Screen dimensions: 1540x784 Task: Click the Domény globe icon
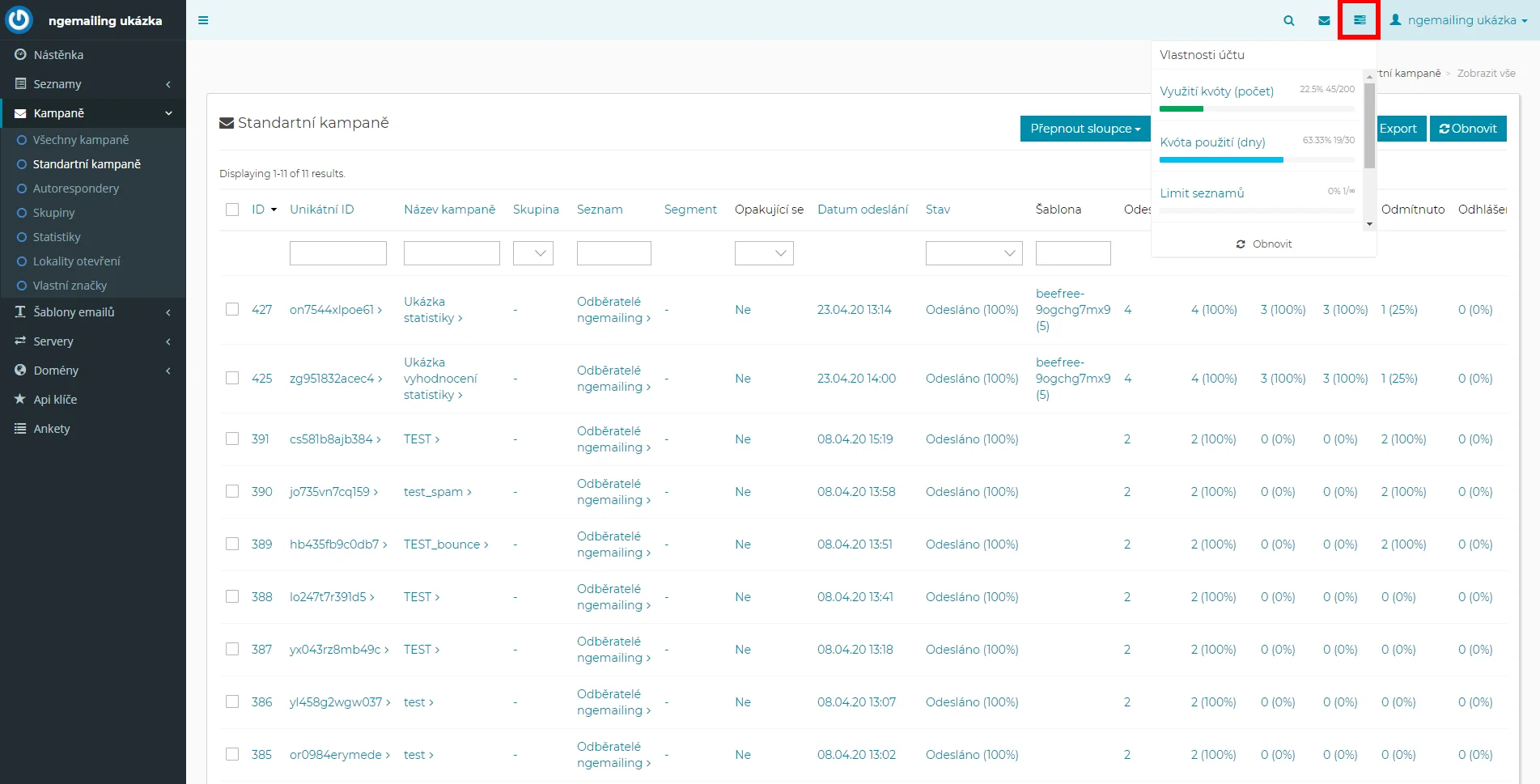pos(20,371)
